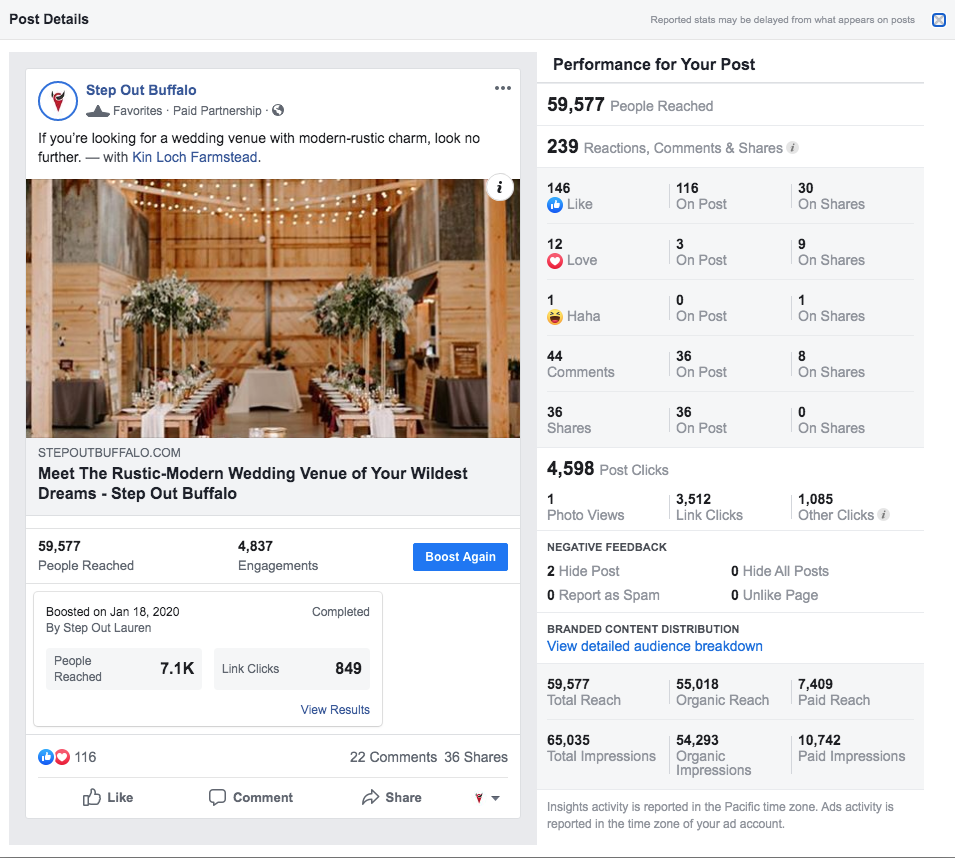Click the Haha emoji icon in stats
The height and width of the screenshot is (858, 955).
(555, 317)
